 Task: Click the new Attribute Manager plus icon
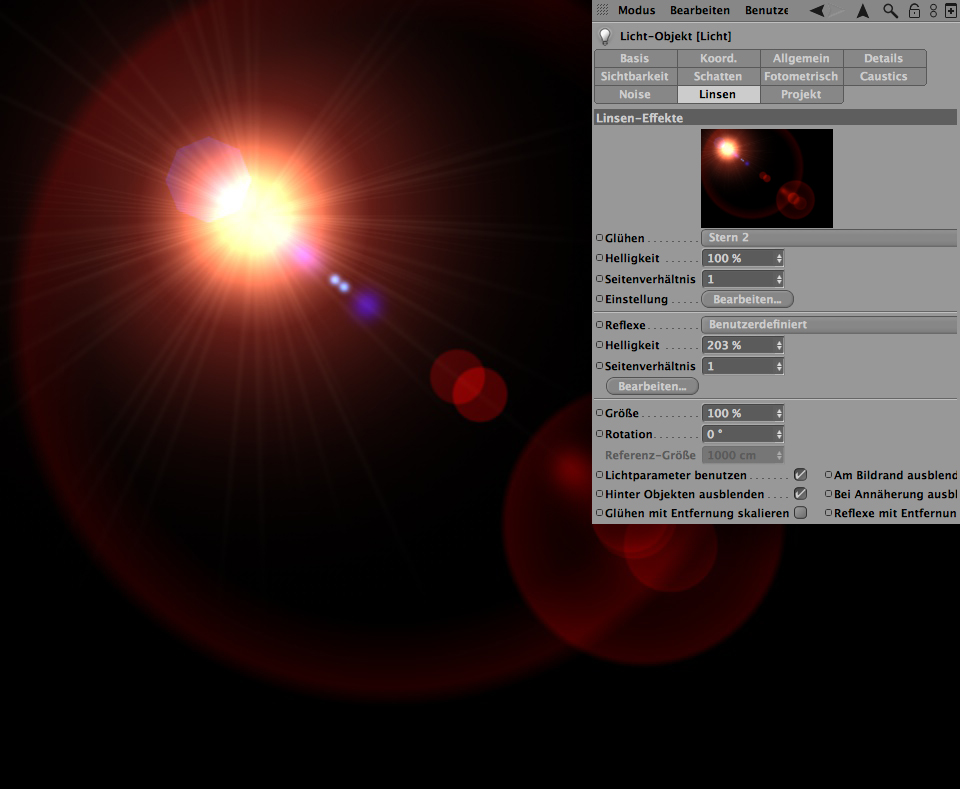(x=950, y=10)
